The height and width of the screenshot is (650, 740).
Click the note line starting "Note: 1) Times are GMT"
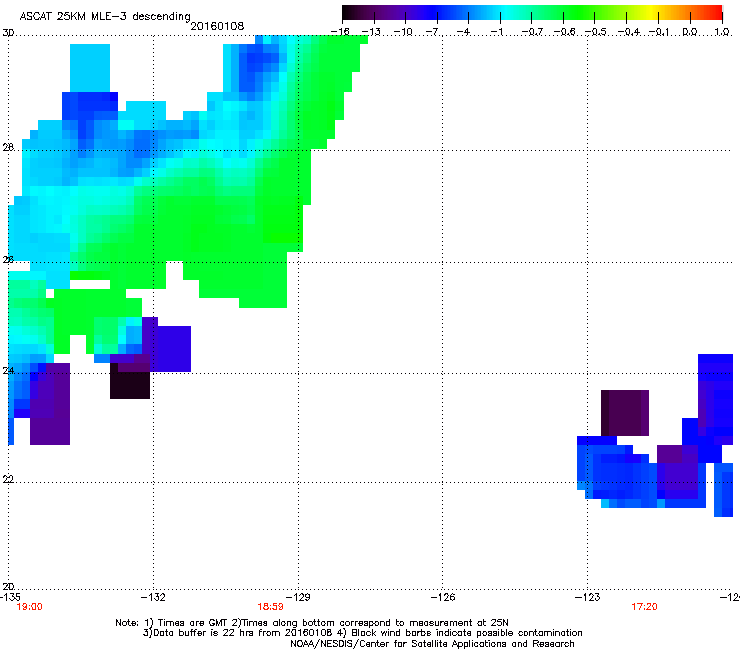point(312,623)
